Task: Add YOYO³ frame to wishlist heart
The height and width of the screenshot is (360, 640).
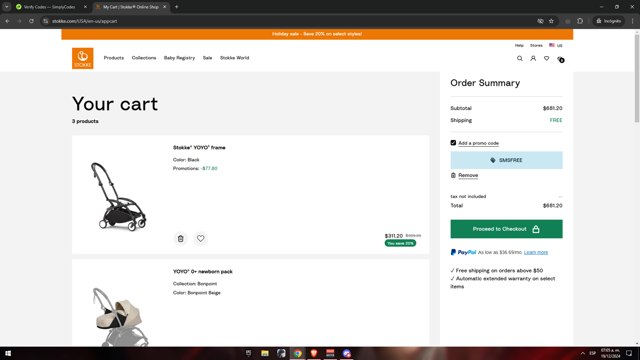Action: [200, 238]
